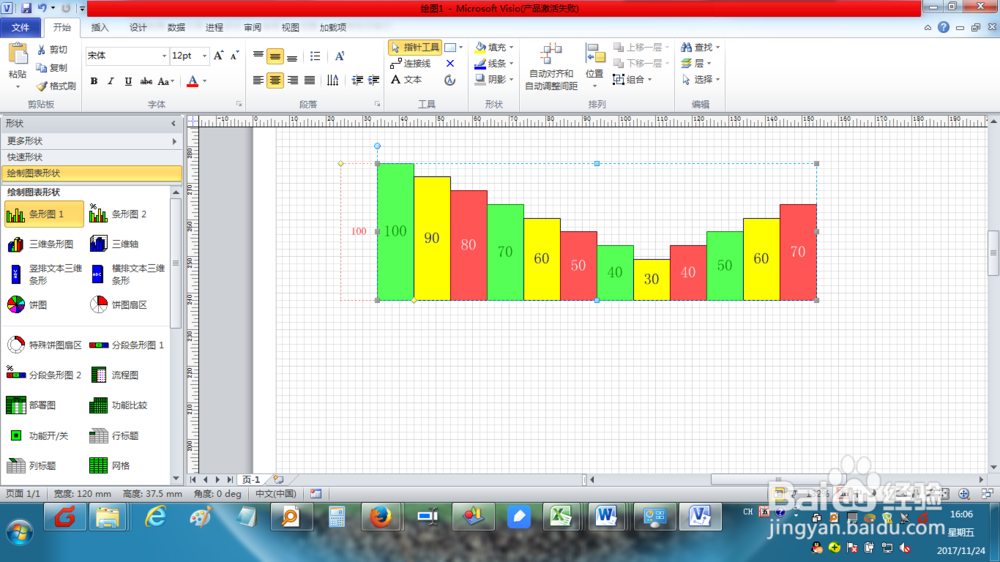Select the Connector tool
1000x562 pixels.
[x=411, y=63]
